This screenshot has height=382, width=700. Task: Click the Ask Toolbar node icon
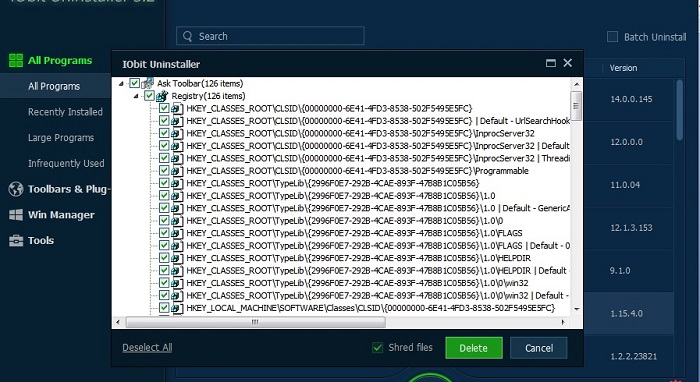pyautogui.click(x=148, y=83)
